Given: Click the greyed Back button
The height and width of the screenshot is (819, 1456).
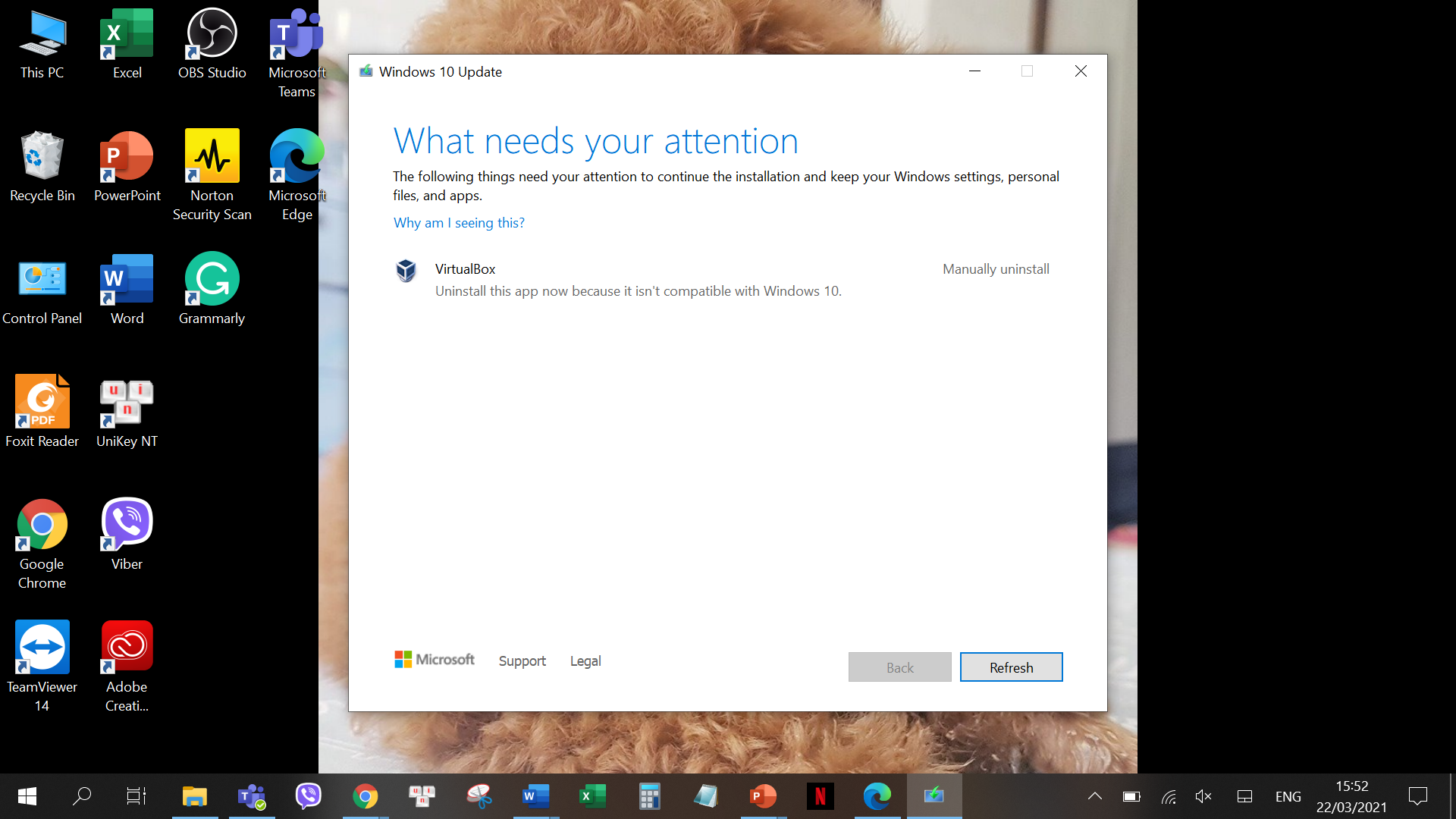Looking at the screenshot, I should (899, 667).
